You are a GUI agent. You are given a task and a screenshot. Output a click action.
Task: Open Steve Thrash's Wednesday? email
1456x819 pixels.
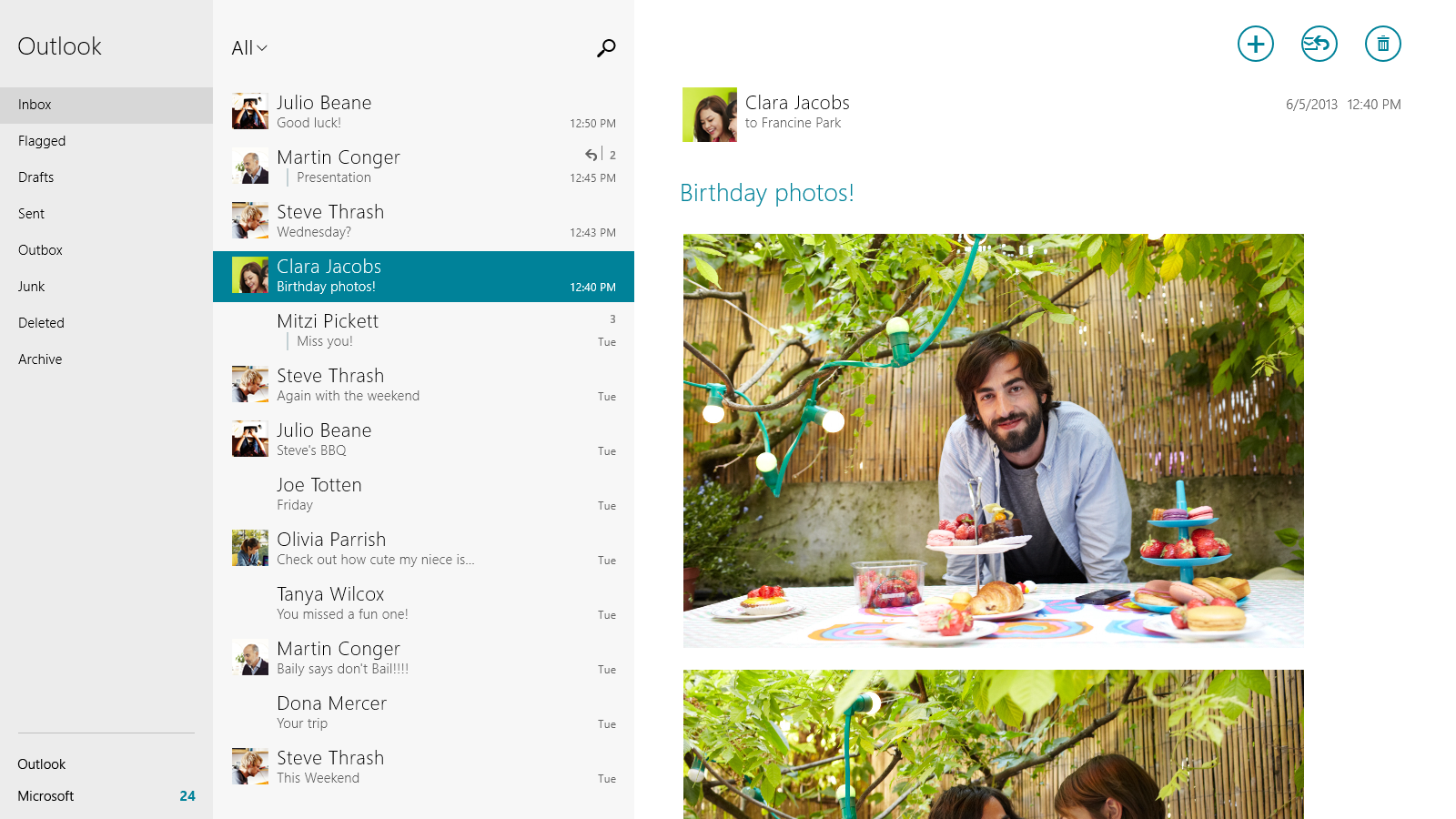(423, 221)
